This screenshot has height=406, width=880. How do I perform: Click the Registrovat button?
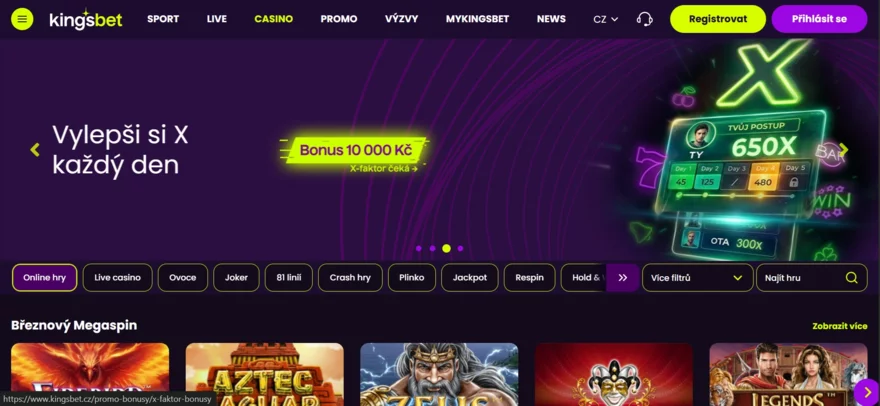(x=718, y=19)
